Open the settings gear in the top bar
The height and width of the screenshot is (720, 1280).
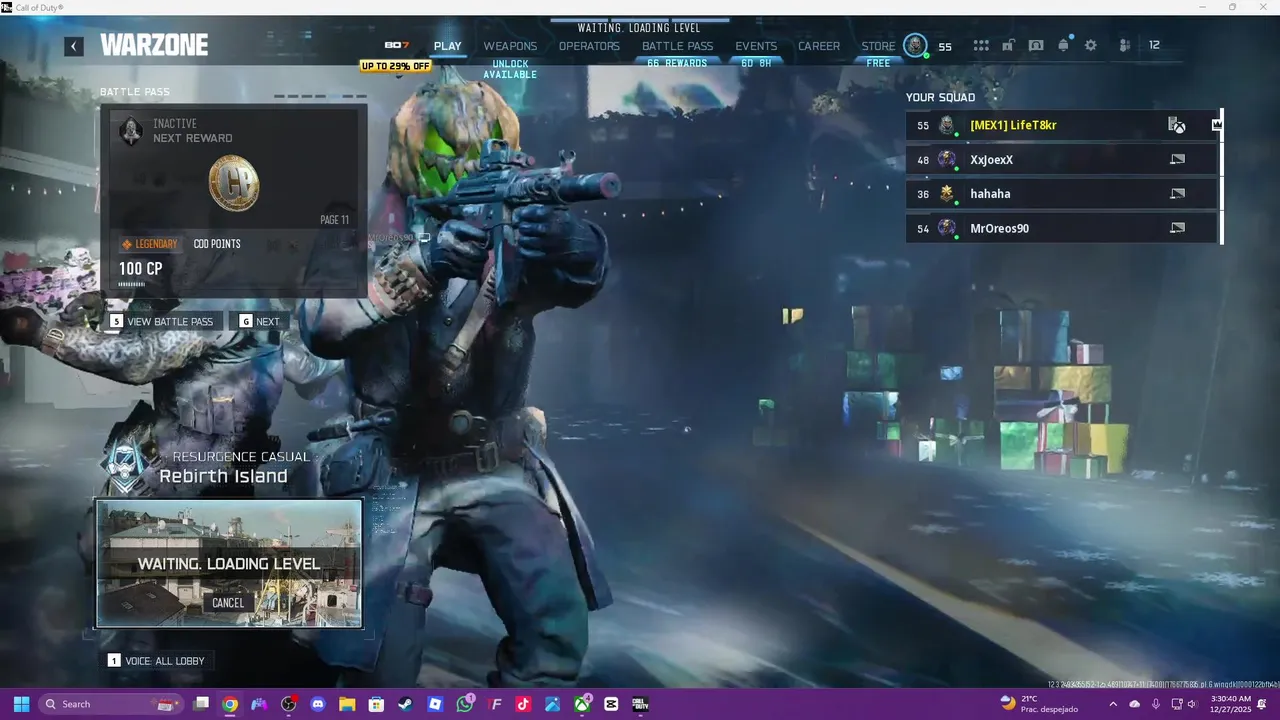tap(1091, 46)
